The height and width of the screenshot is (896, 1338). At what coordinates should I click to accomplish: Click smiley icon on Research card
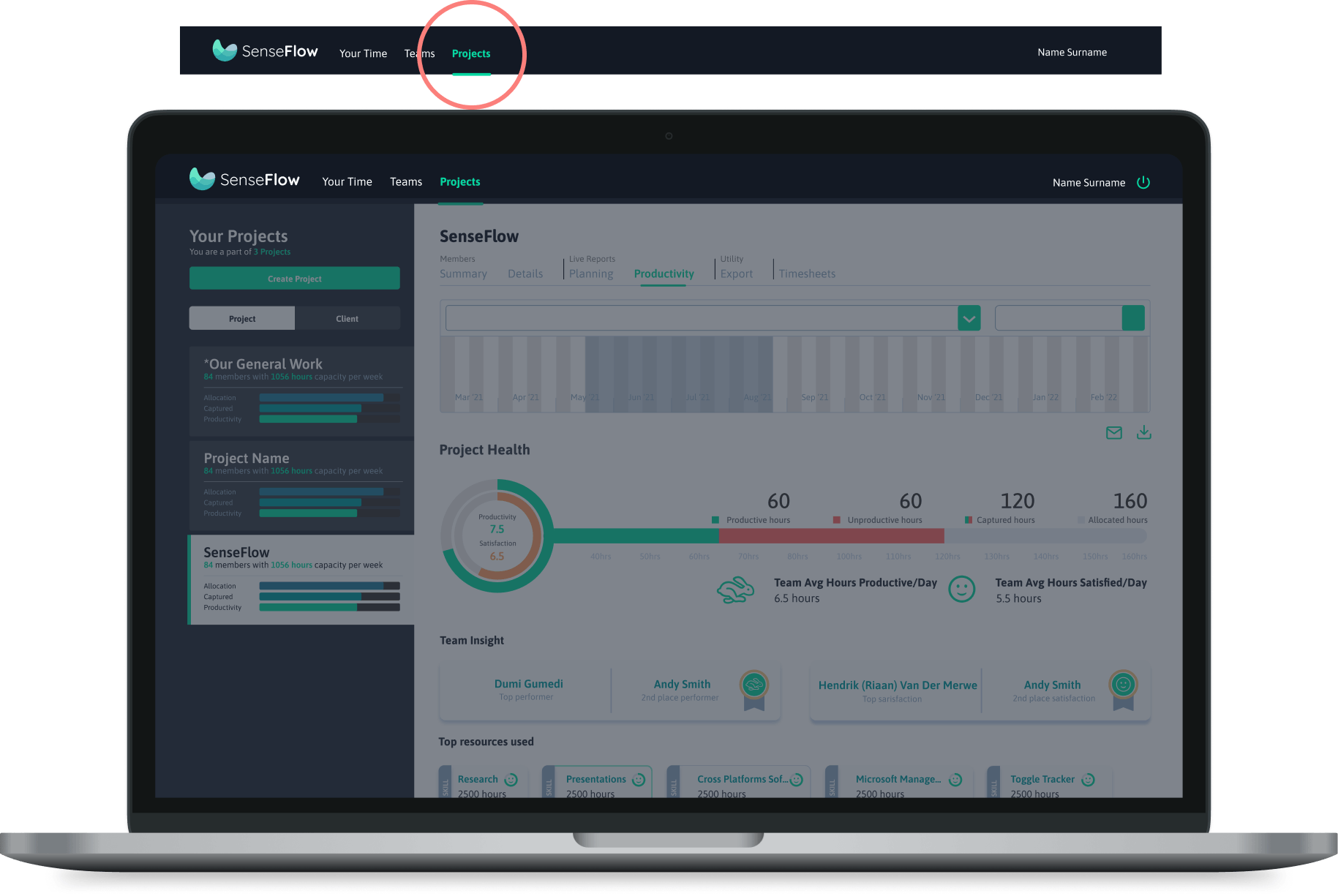(x=511, y=780)
